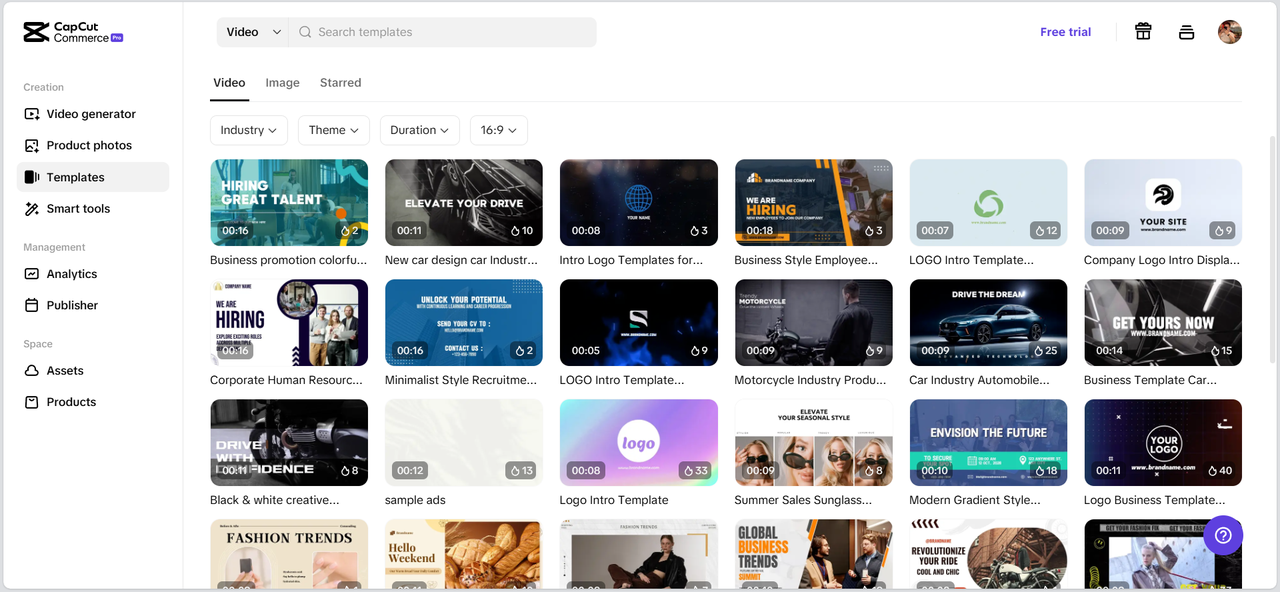Image resolution: width=1280 pixels, height=592 pixels.
Task: Open Video generator from the sidebar
Action: (x=92, y=114)
